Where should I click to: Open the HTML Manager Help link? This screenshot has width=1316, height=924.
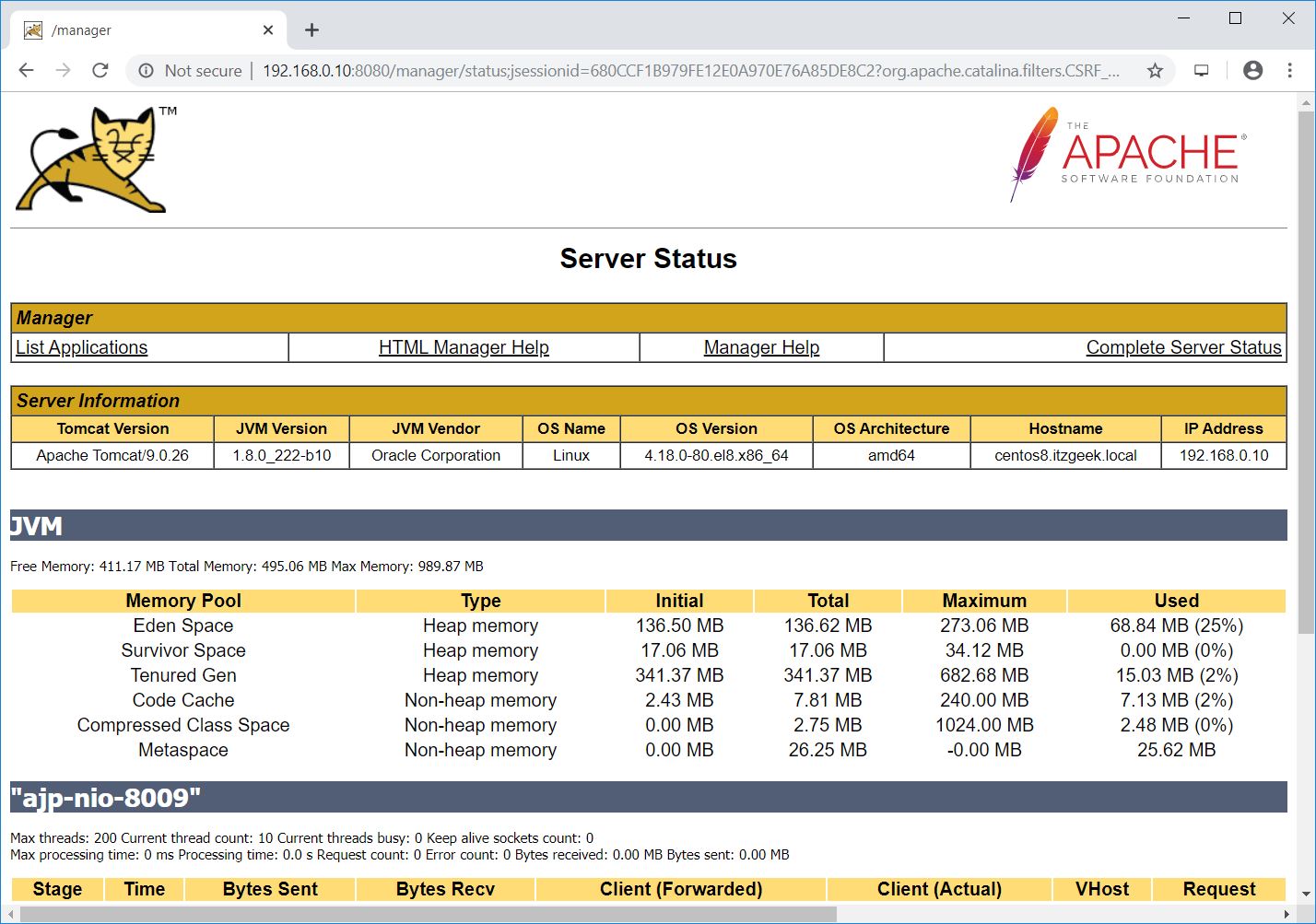point(464,347)
